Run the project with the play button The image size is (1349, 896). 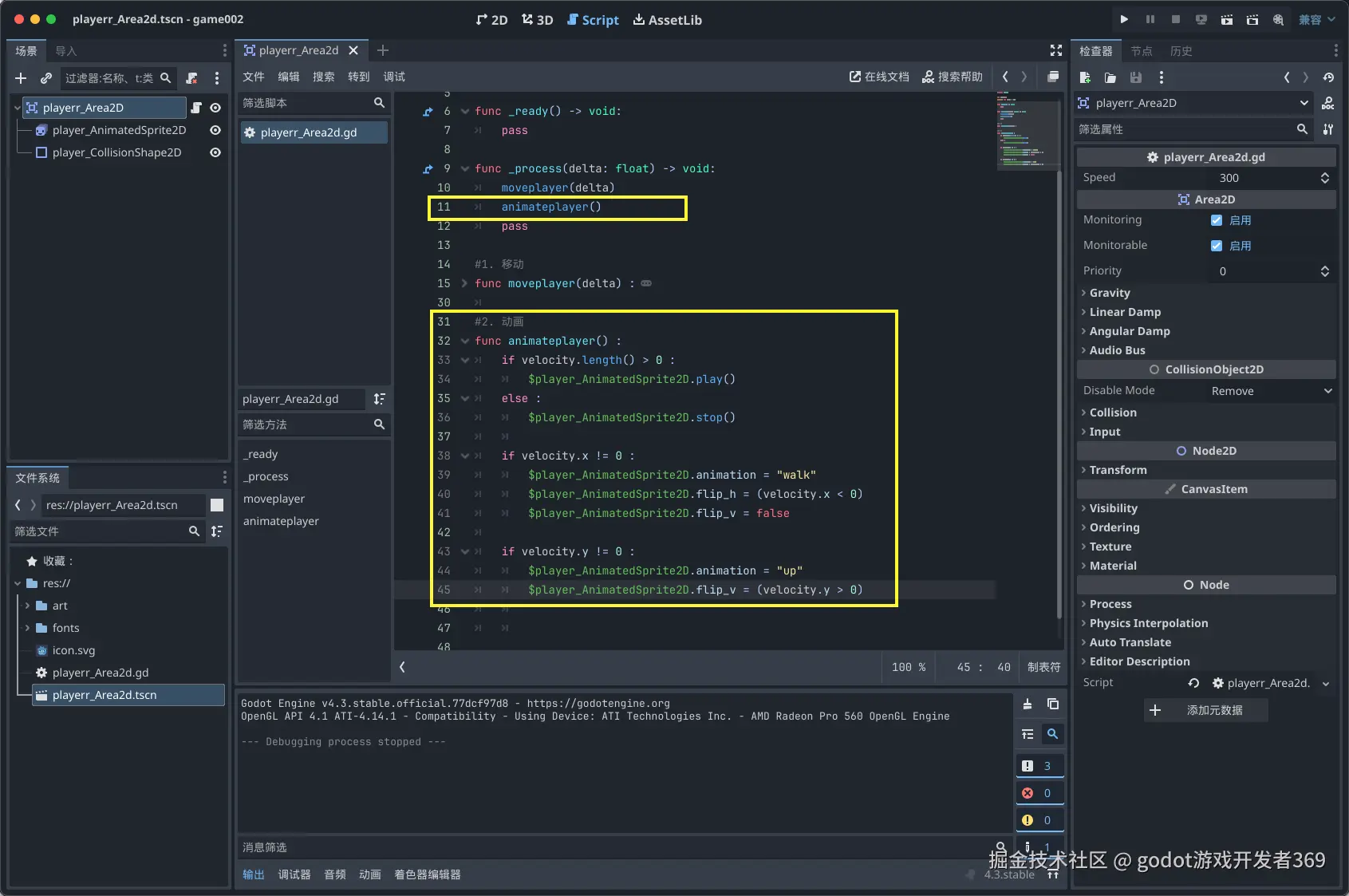point(1124,19)
